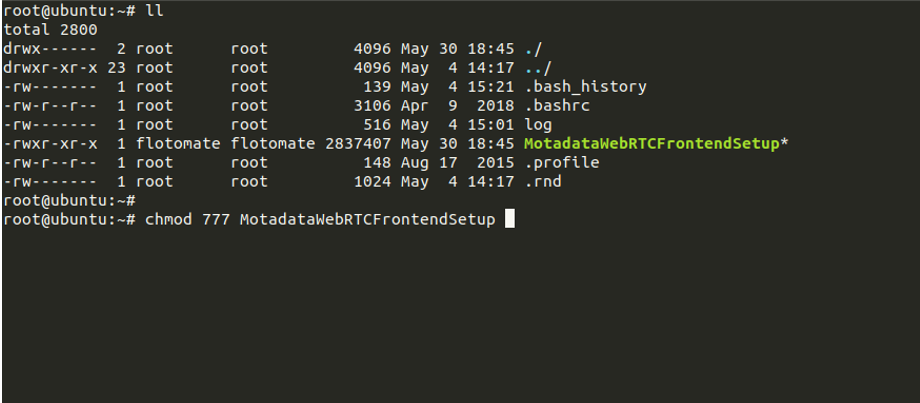Screen dimensions: 920x403
Task: Click the chmod word in command line
Action: pos(168,219)
